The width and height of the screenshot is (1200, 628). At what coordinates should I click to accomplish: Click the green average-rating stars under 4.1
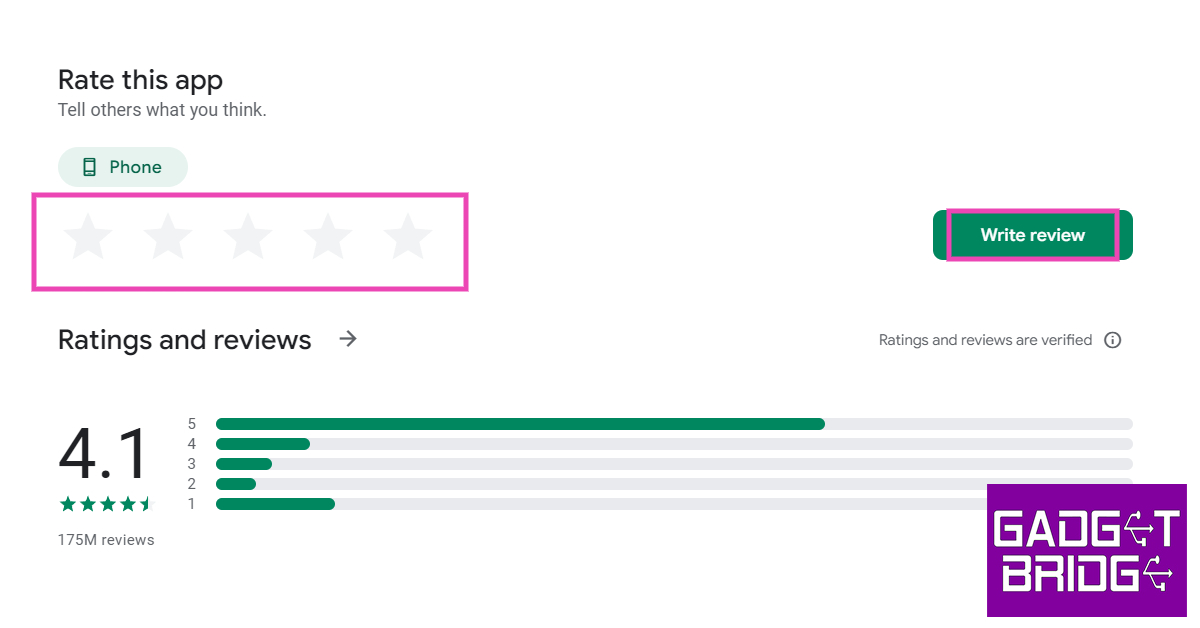[x=106, y=504]
